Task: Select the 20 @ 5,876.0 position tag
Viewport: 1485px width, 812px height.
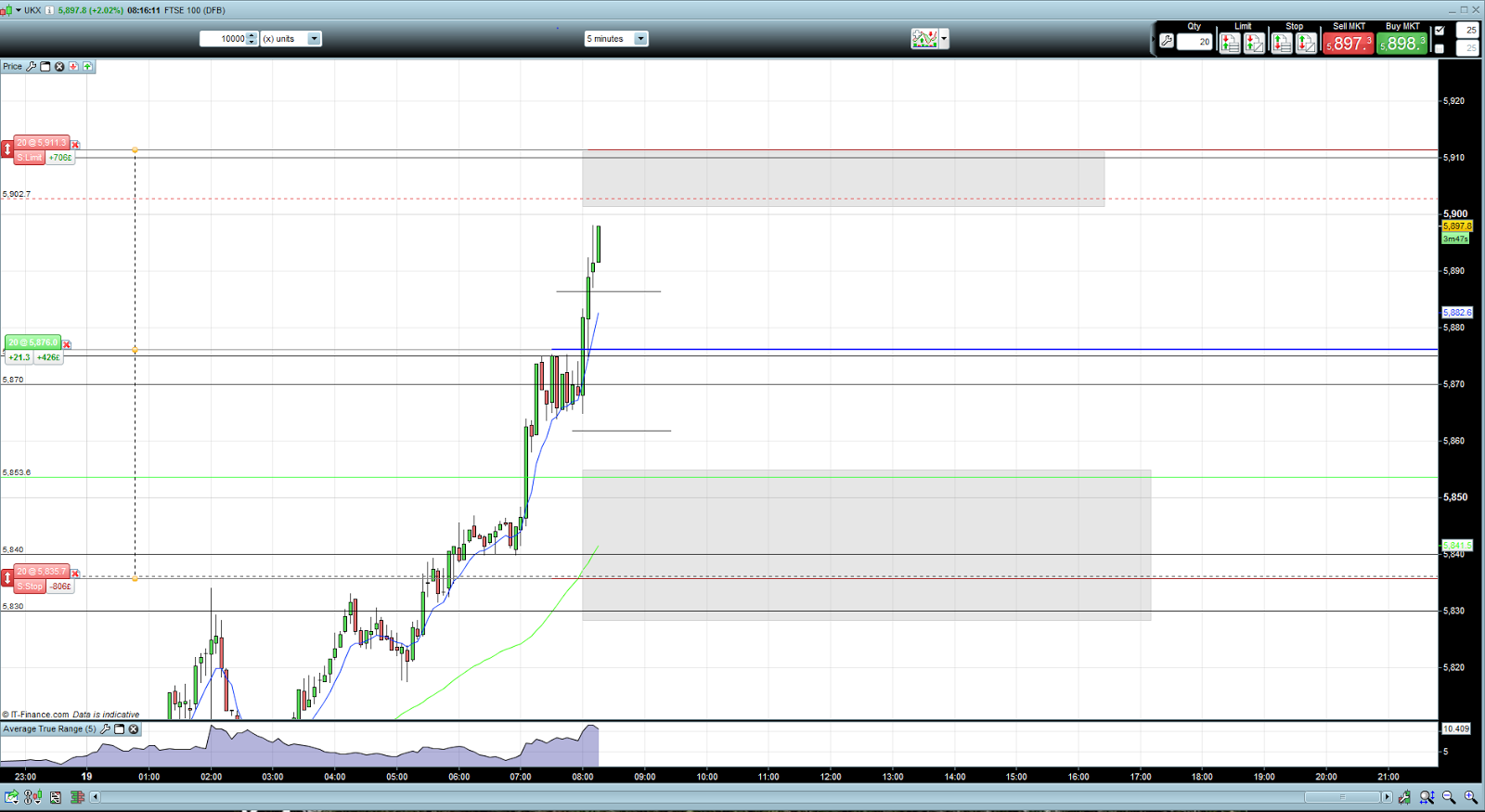Action: pyautogui.click(x=32, y=342)
